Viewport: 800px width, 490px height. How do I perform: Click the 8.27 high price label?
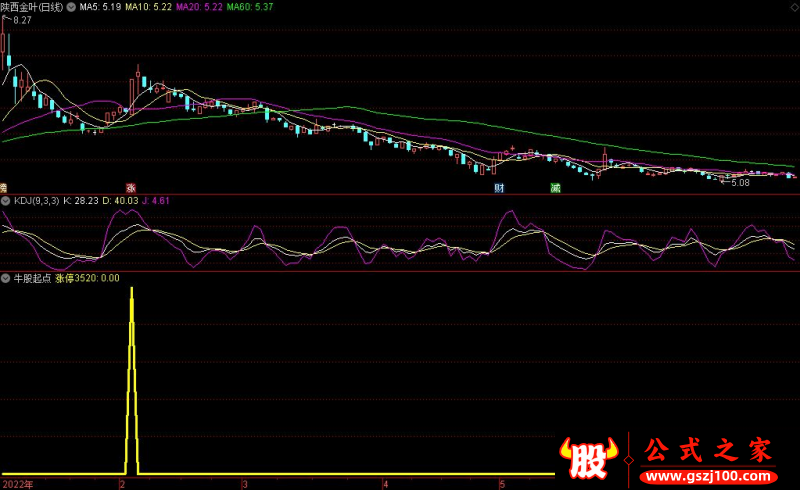coord(22,20)
